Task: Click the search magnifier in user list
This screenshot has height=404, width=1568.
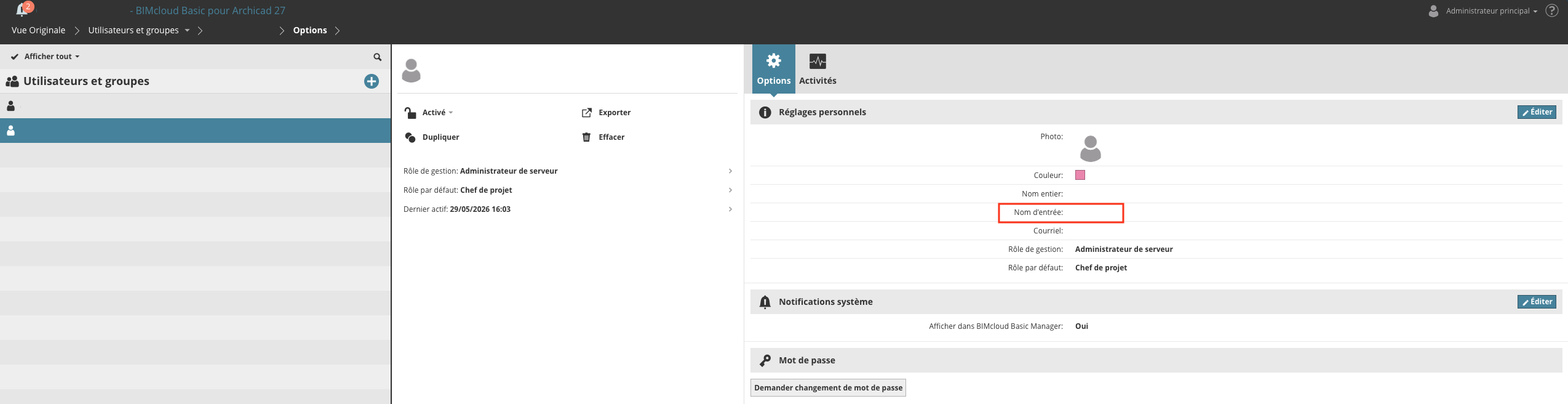Action: (378, 57)
